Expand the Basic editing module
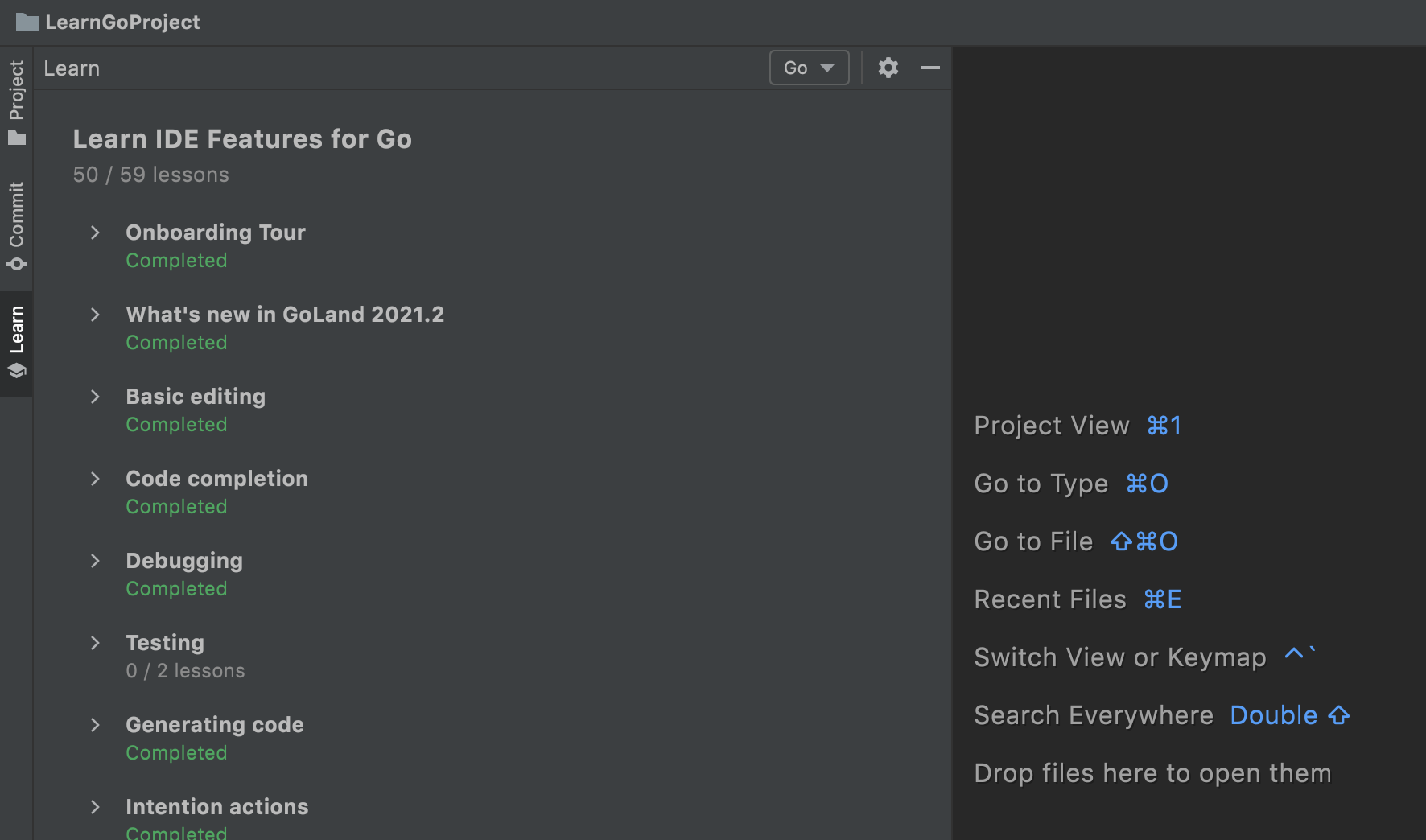This screenshot has width=1426, height=840. (95, 397)
